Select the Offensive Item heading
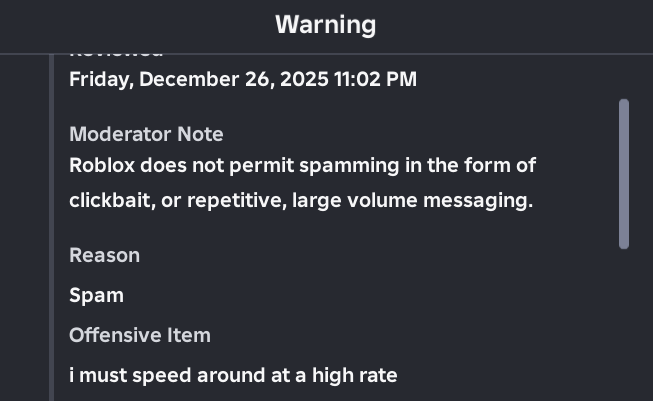The width and height of the screenshot is (653, 401). (140, 335)
